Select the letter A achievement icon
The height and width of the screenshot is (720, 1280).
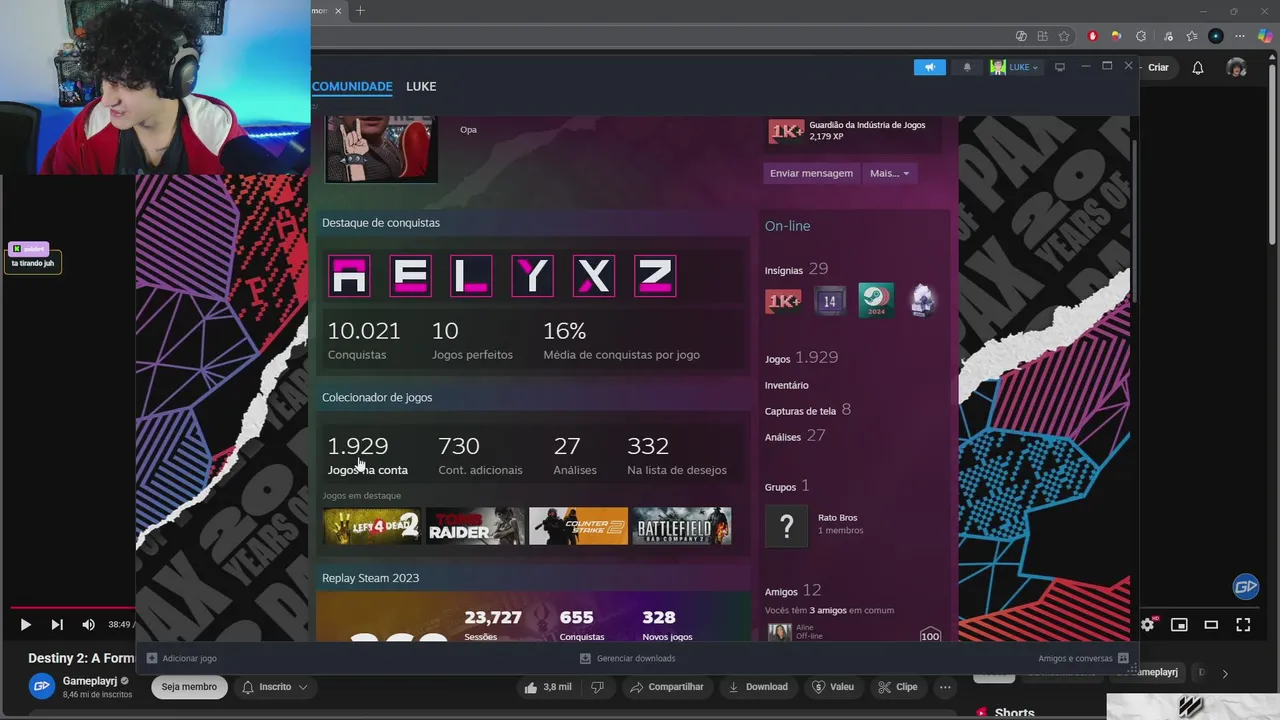click(x=349, y=276)
